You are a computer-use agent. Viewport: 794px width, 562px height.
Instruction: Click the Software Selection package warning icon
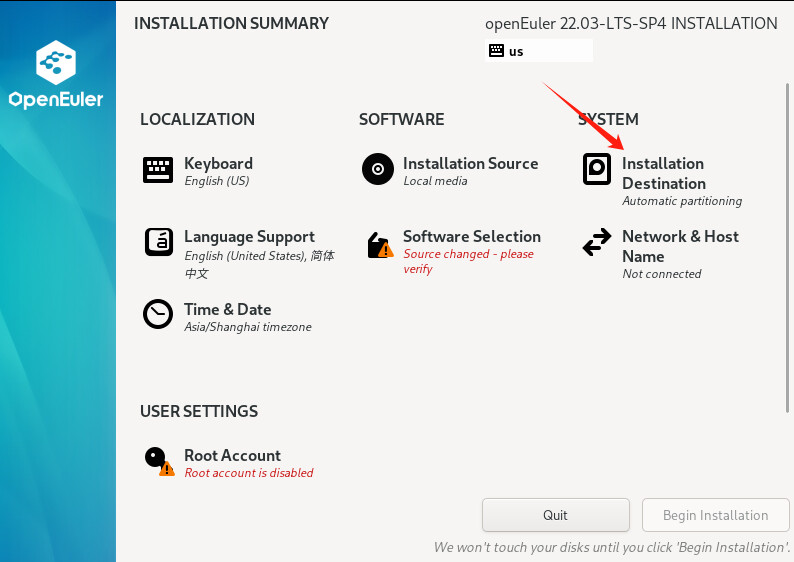380,245
